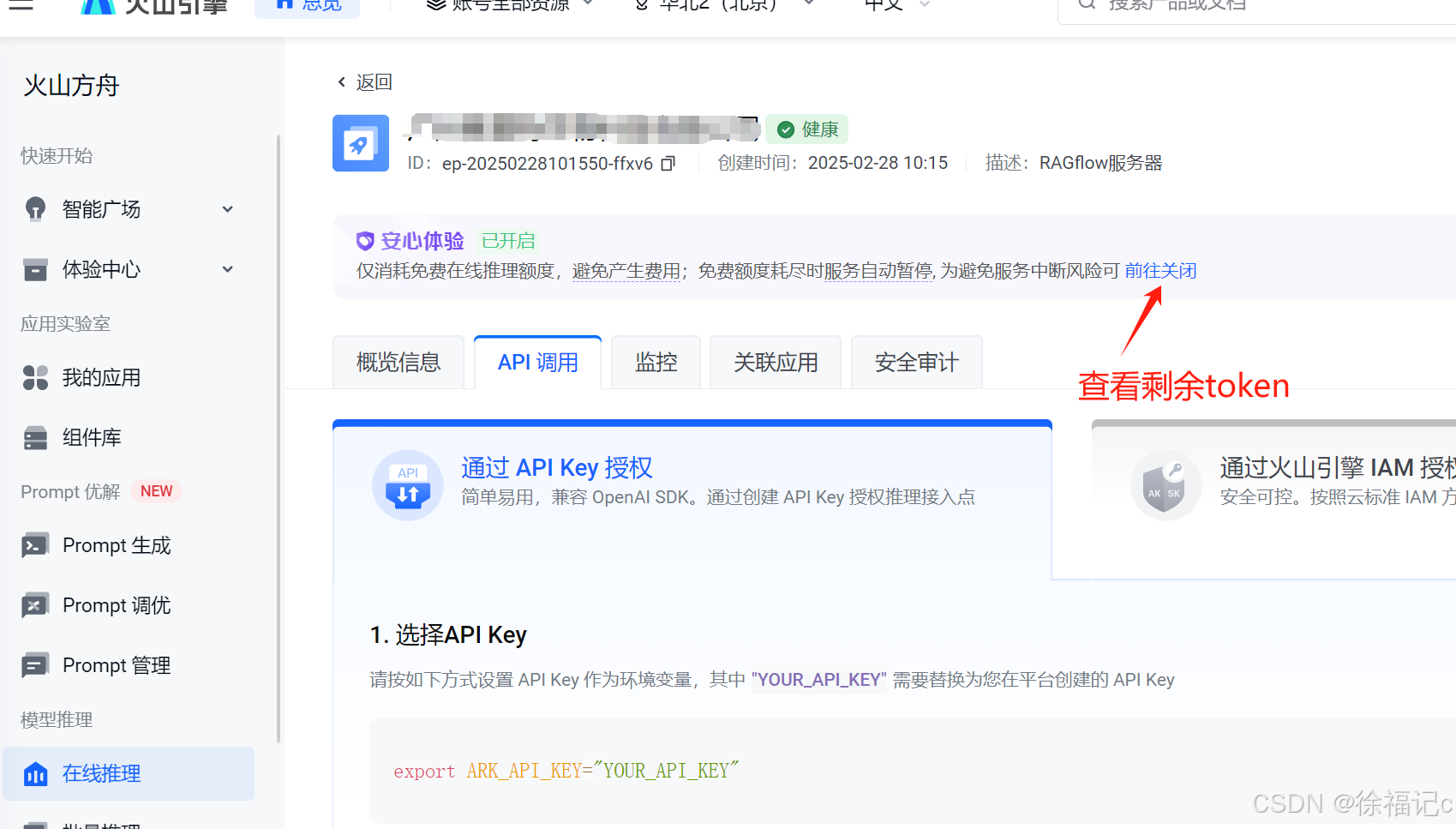This screenshot has height=829, width=1456.
Task: Click the 已开启 status tag
Action: pyautogui.click(x=508, y=241)
